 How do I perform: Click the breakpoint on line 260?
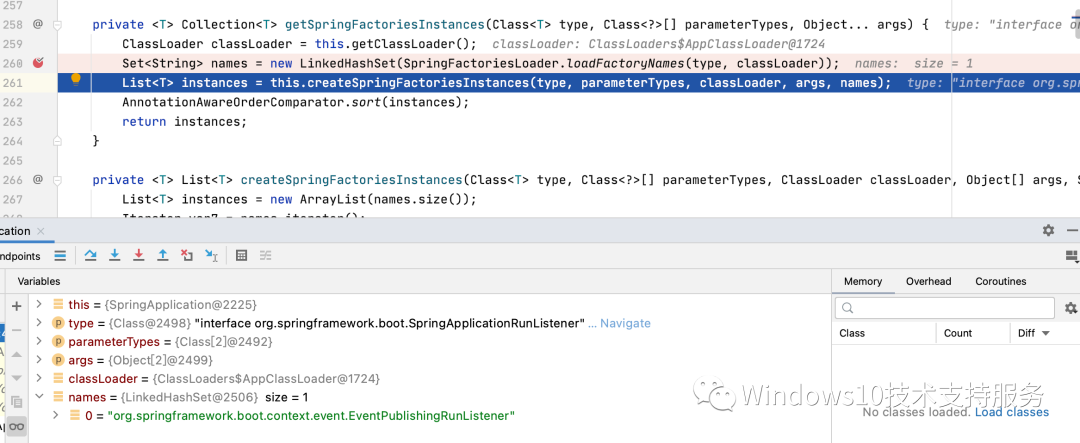coord(39,63)
